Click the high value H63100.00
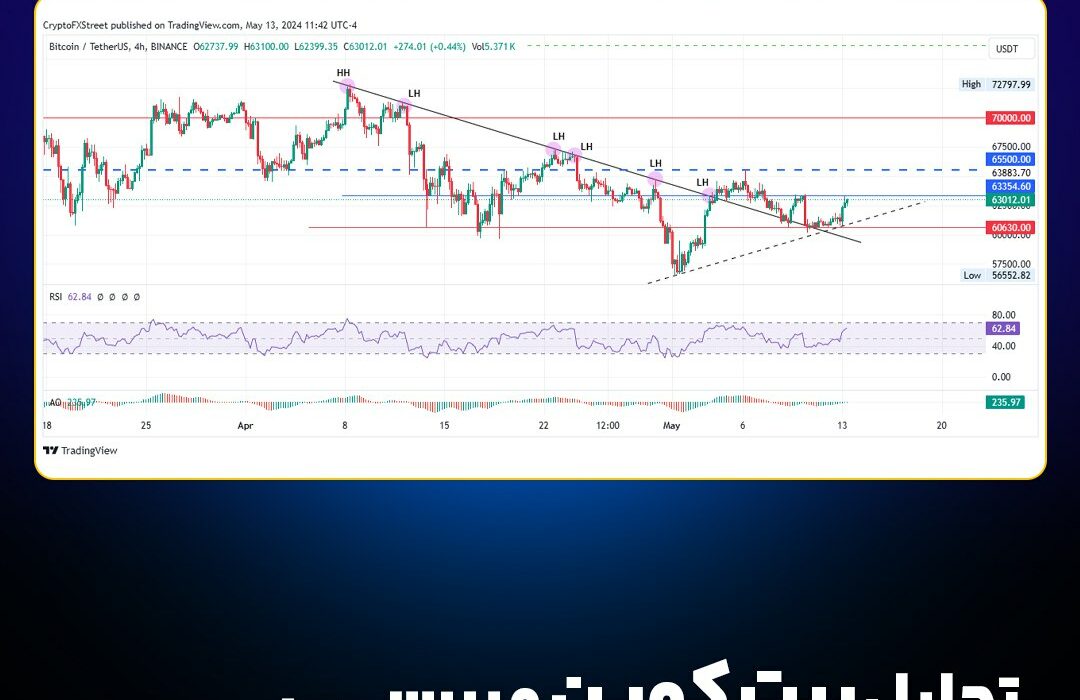This screenshot has height=700, width=1080. click(x=267, y=47)
